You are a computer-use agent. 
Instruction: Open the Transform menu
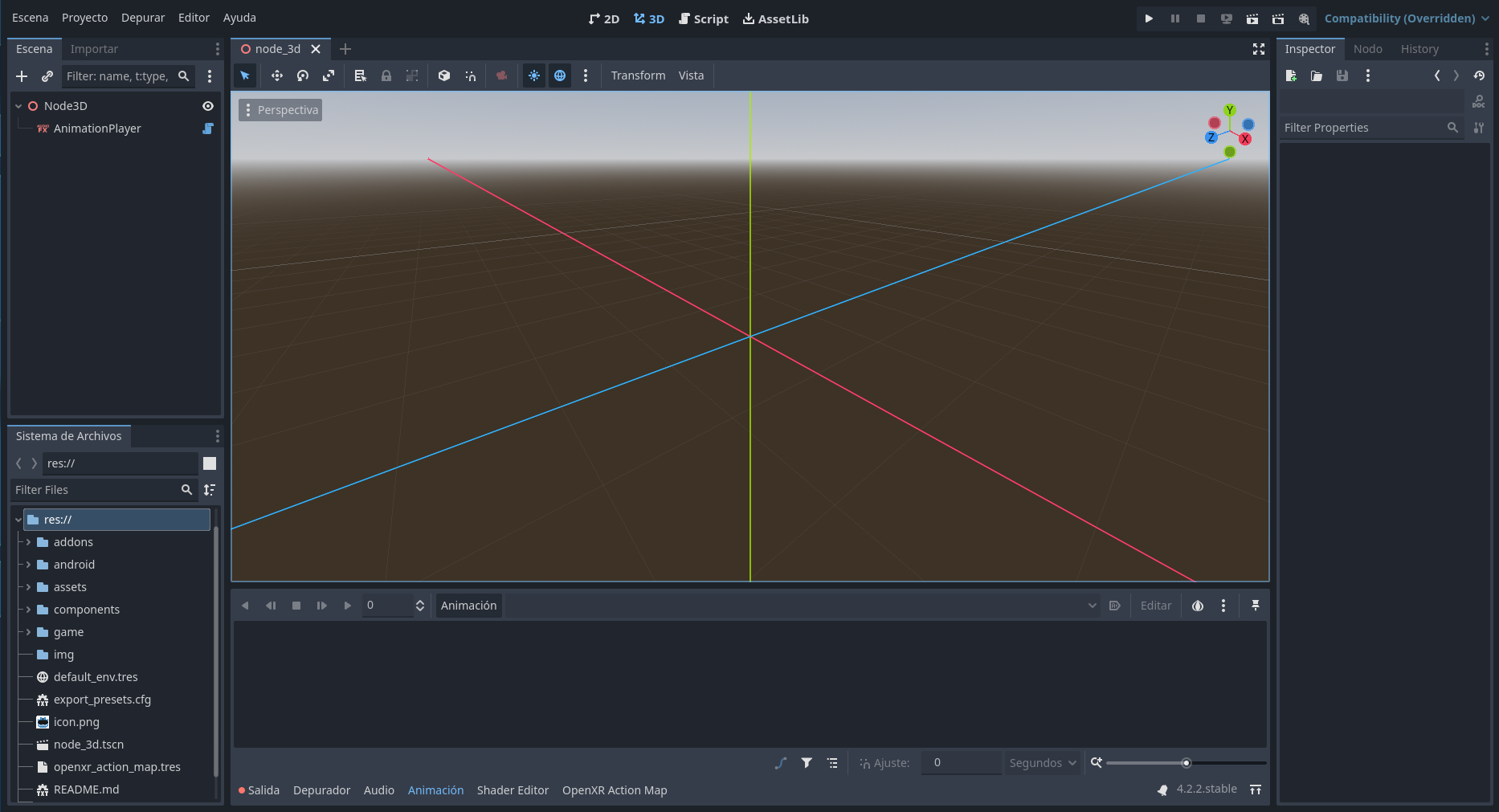[x=638, y=75]
